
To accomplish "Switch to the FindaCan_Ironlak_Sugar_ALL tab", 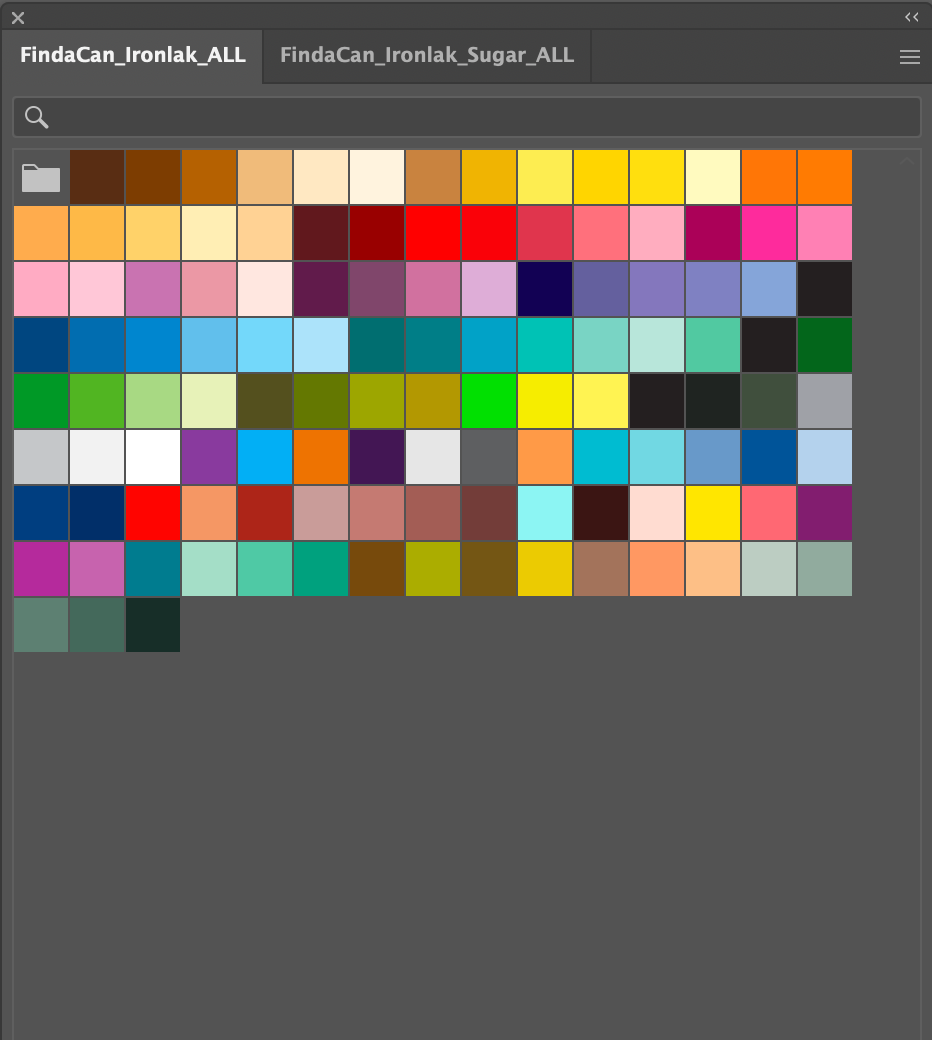I will 427,56.
